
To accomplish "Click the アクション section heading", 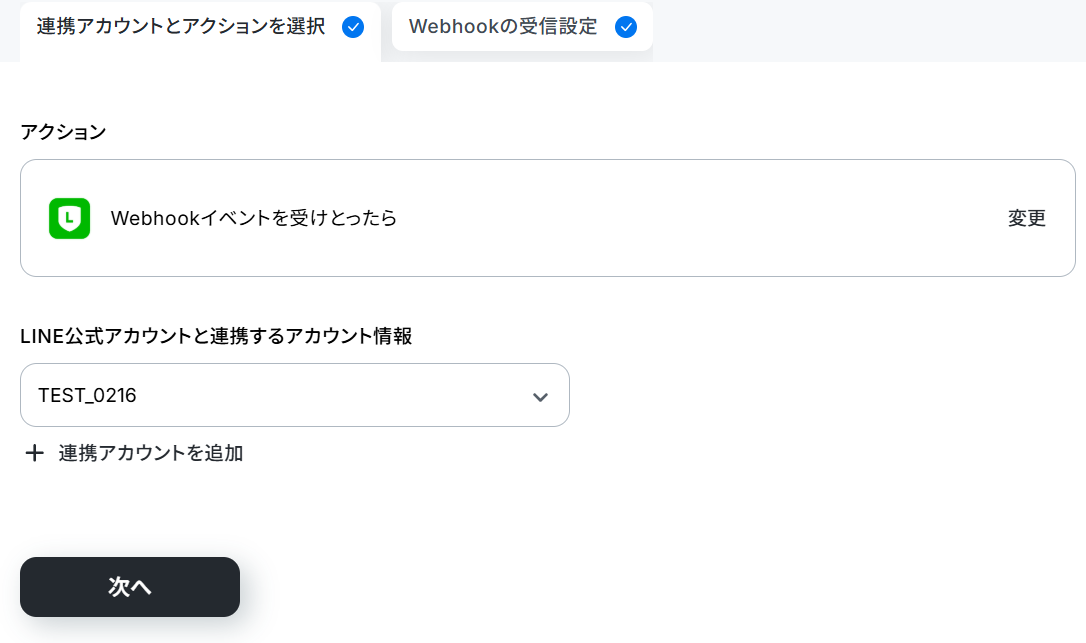I will click(x=63, y=132).
